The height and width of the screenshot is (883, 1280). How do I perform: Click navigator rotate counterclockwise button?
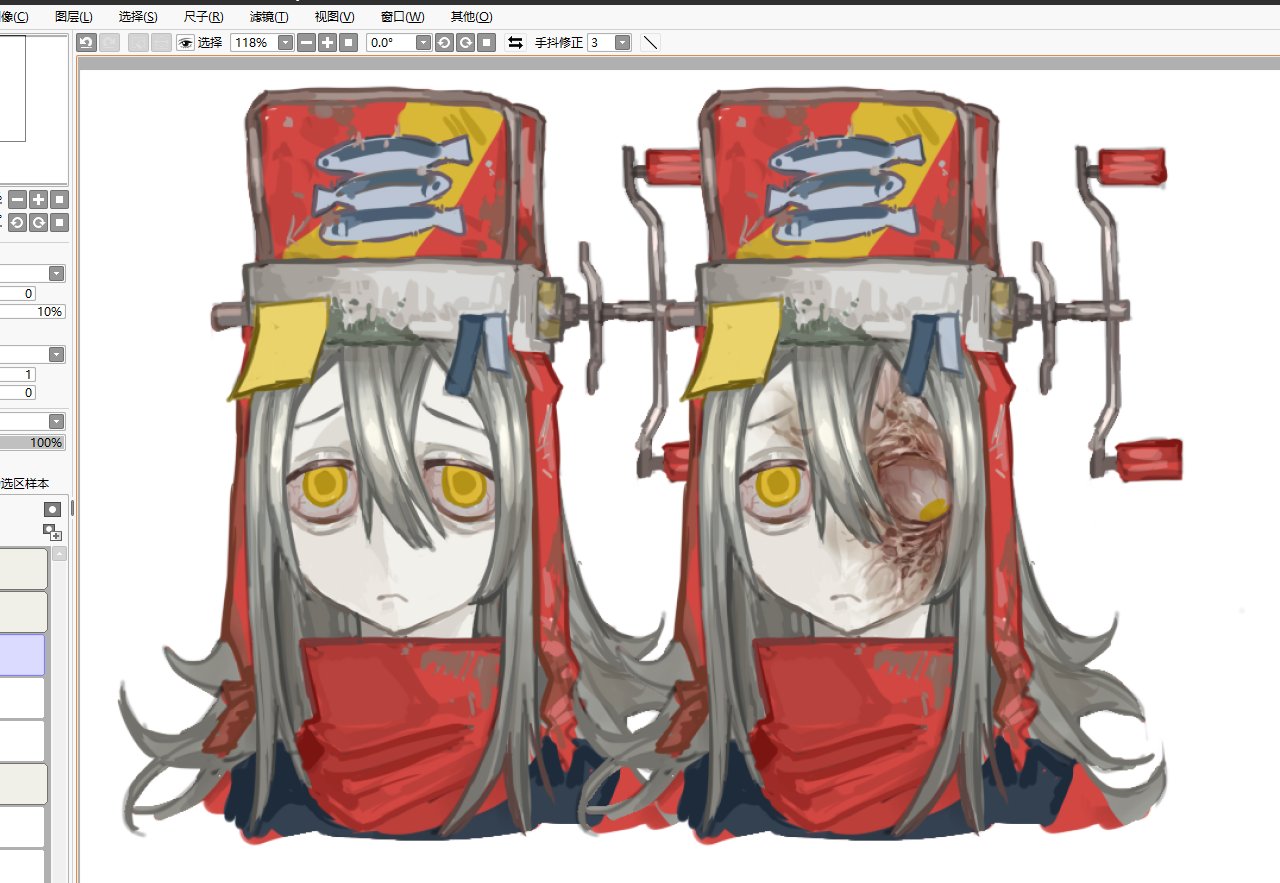coord(17,222)
